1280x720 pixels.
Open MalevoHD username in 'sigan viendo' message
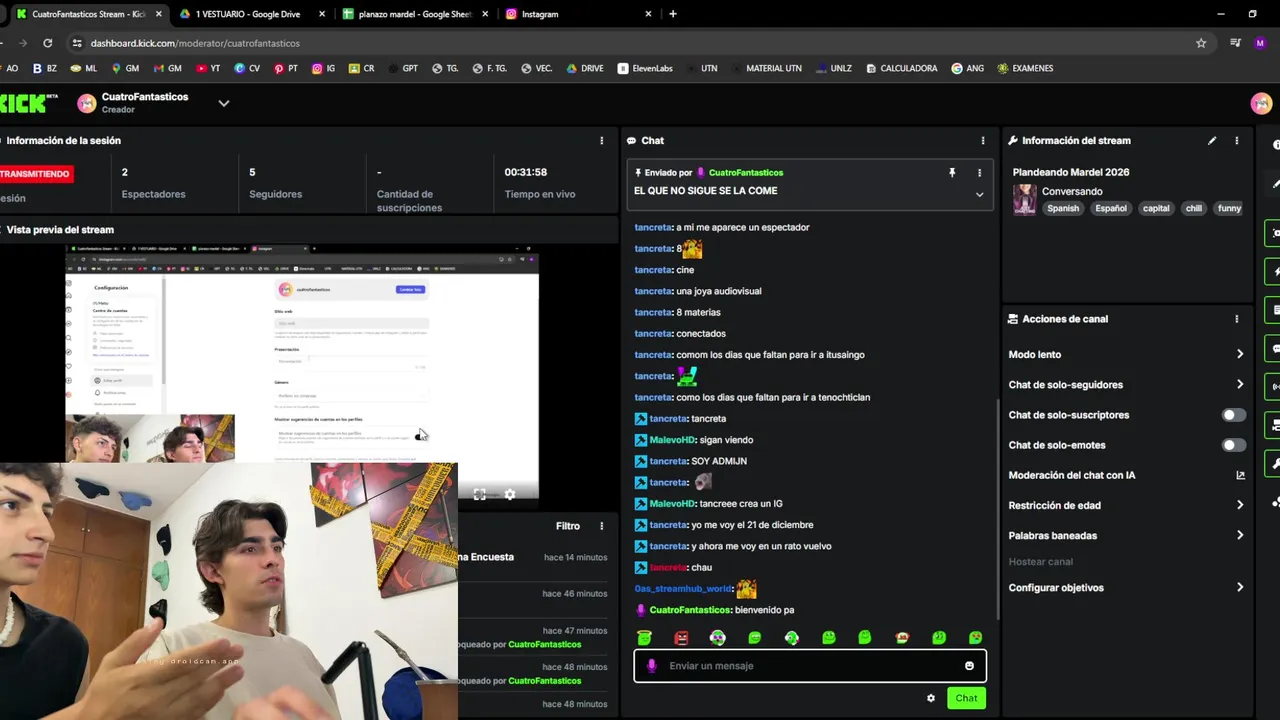coord(672,440)
